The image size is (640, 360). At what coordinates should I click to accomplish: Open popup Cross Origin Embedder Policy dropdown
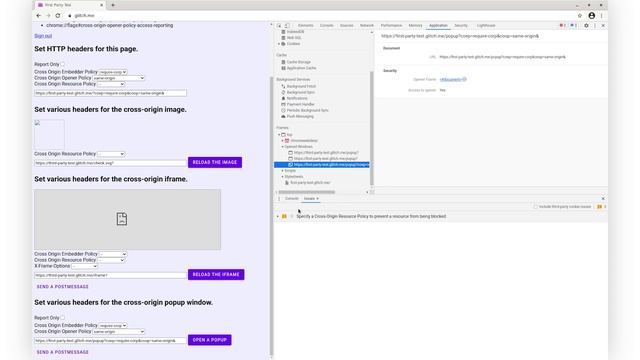[113, 325]
